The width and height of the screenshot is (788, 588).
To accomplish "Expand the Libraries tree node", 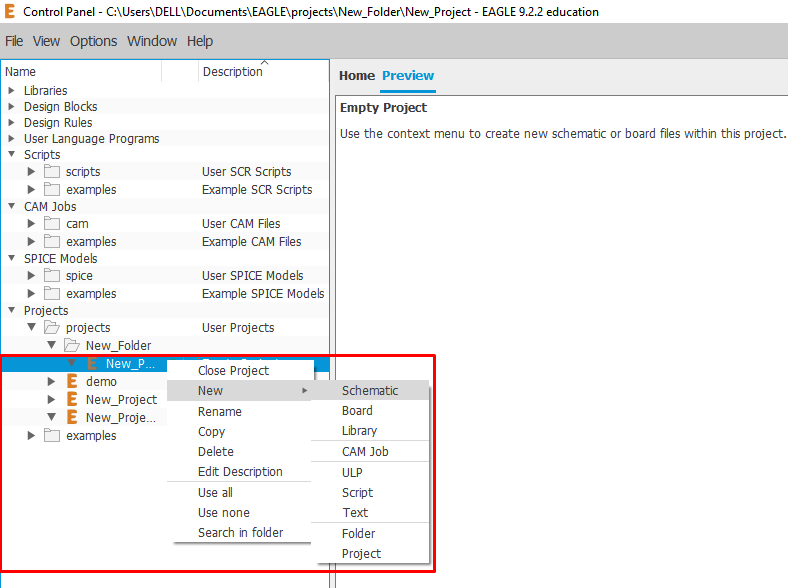I will [x=12, y=90].
